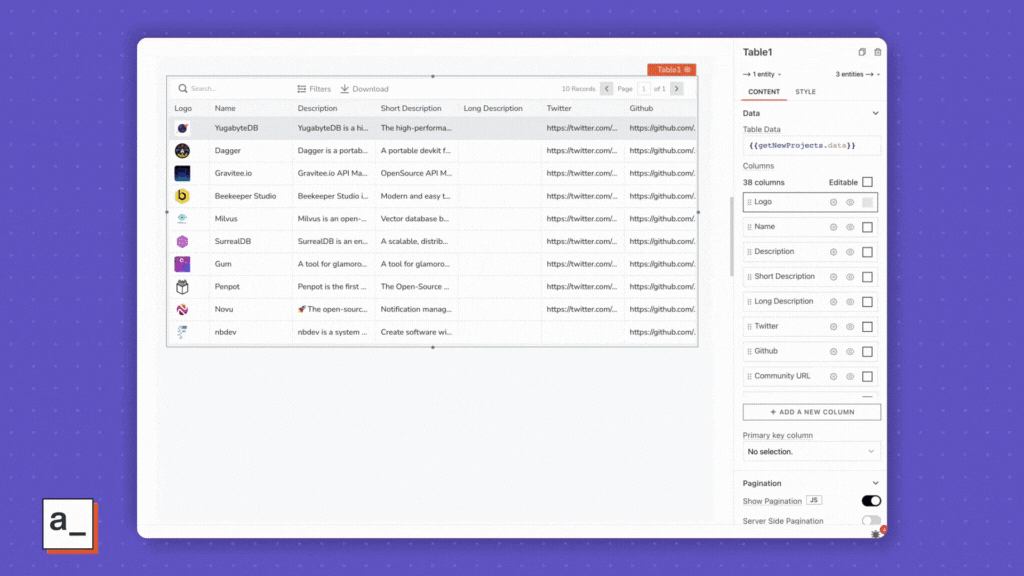The image size is (1024, 576).
Task: Collapse the Pagination section chevron
Action: coord(876,483)
